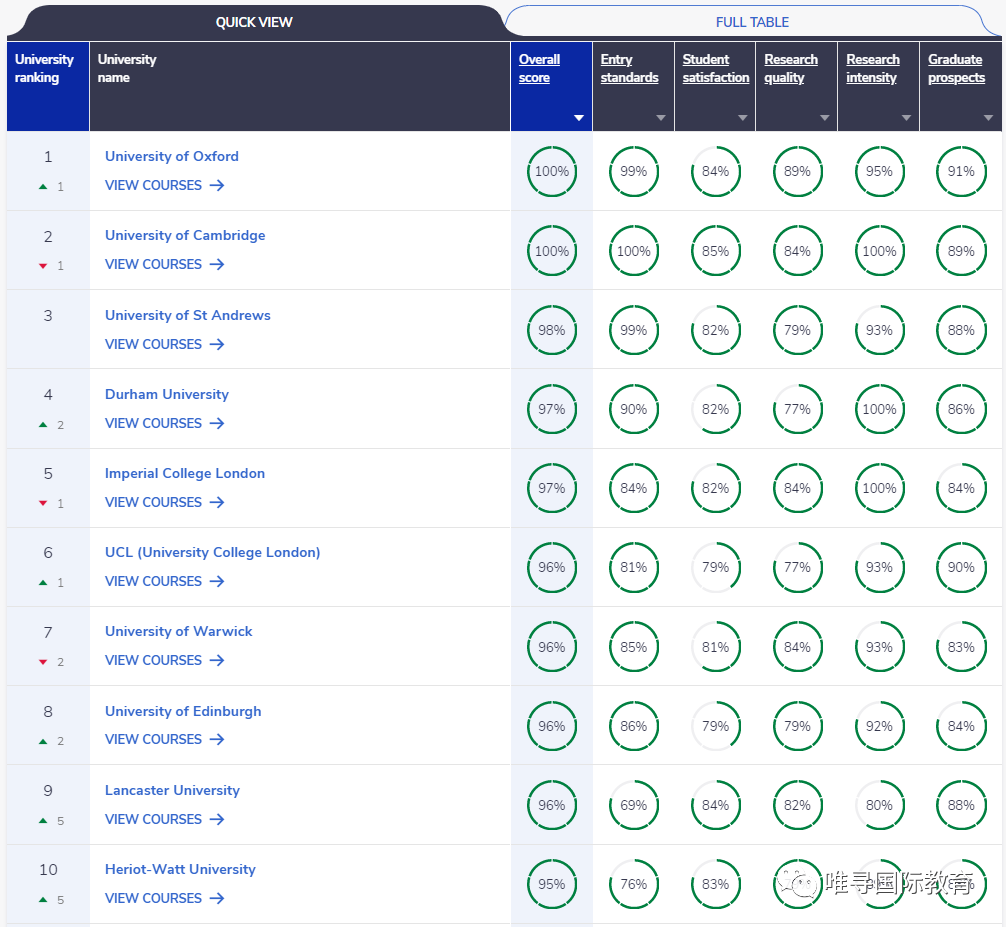Click Imperial's red down rank-change arrow
Viewport: 1006px width, 927px height.
(43, 503)
